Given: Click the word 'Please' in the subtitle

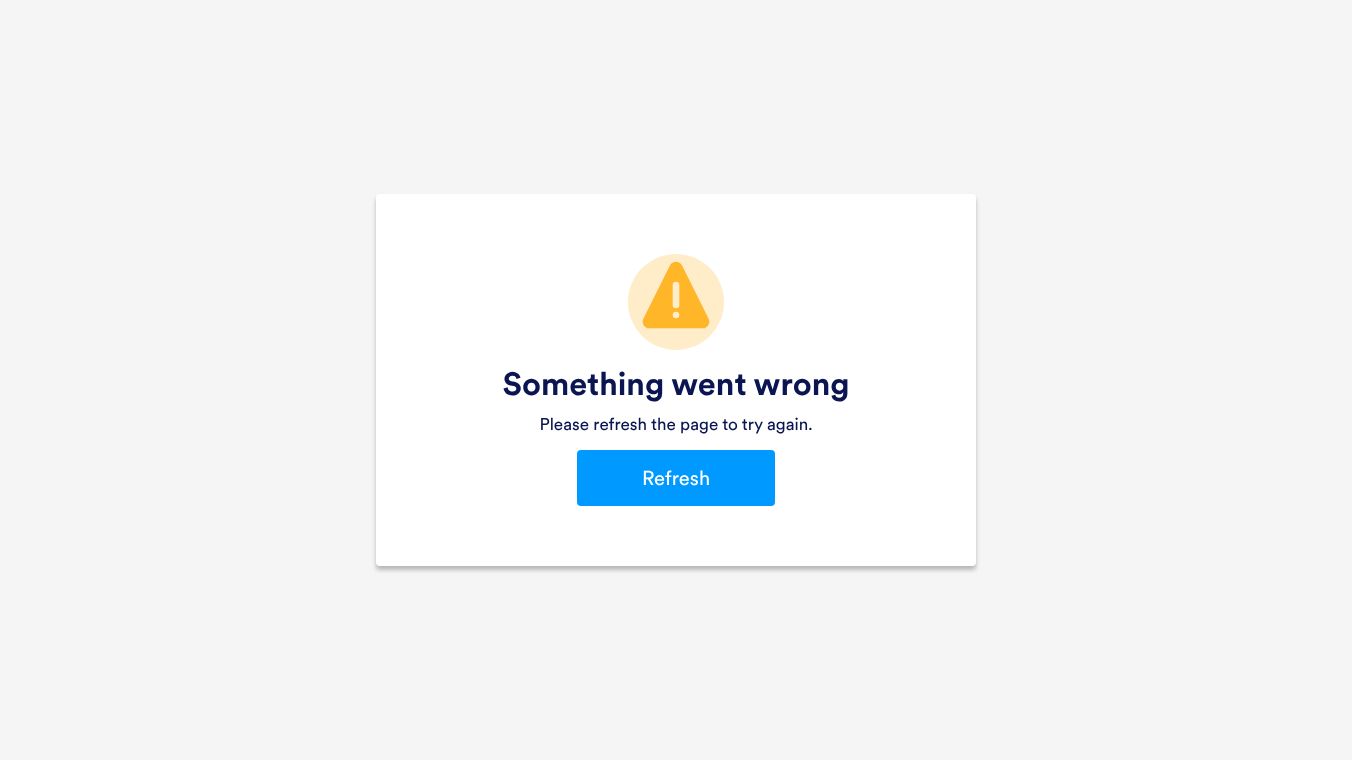Looking at the screenshot, I should [x=564, y=425].
